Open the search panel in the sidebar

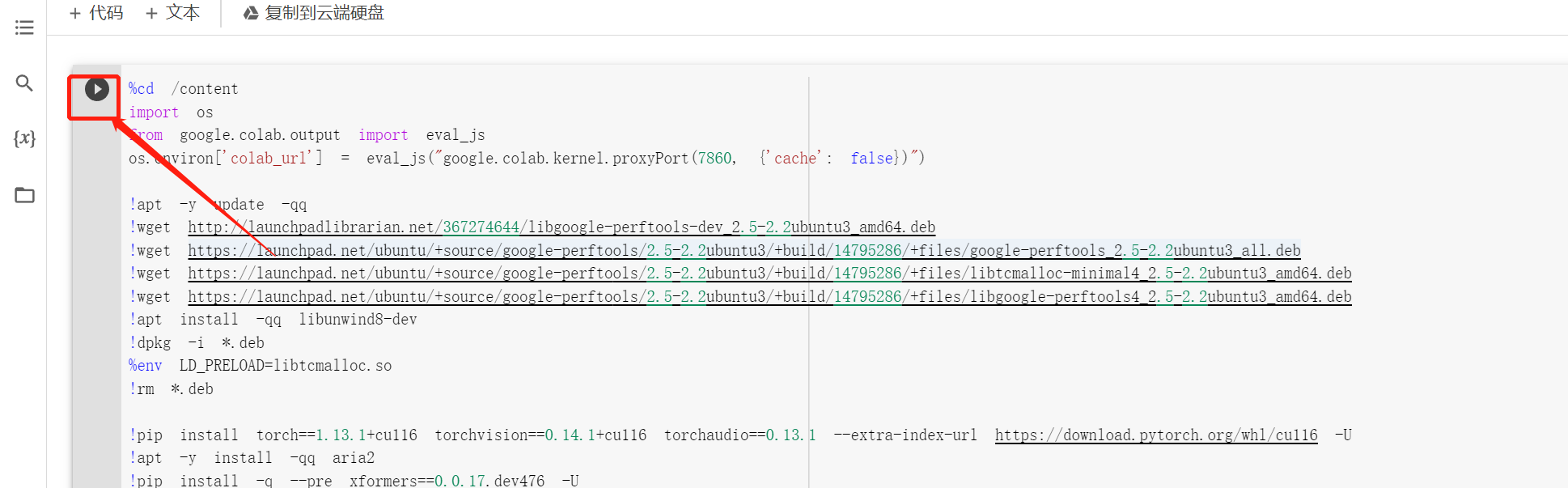coord(24,83)
